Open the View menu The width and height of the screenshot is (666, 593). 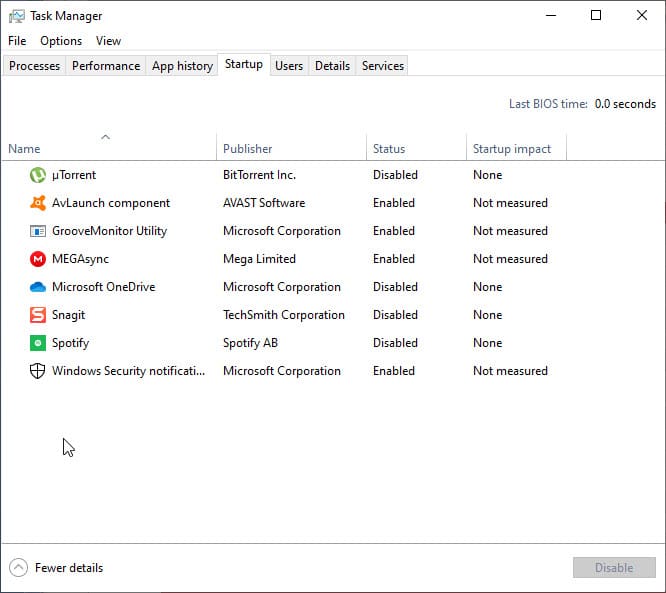pos(108,41)
